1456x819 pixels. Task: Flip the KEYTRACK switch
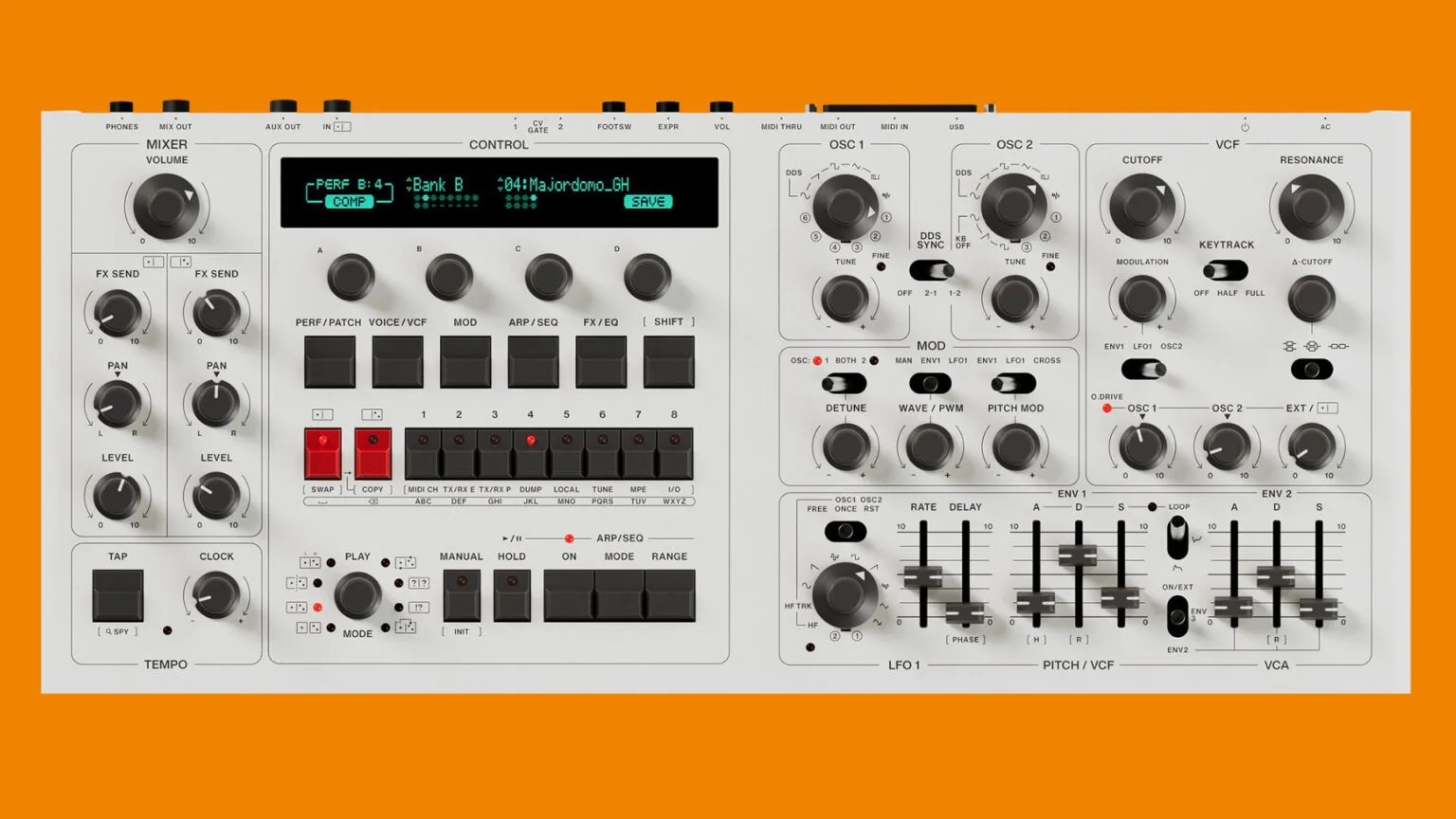tap(1226, 271)
